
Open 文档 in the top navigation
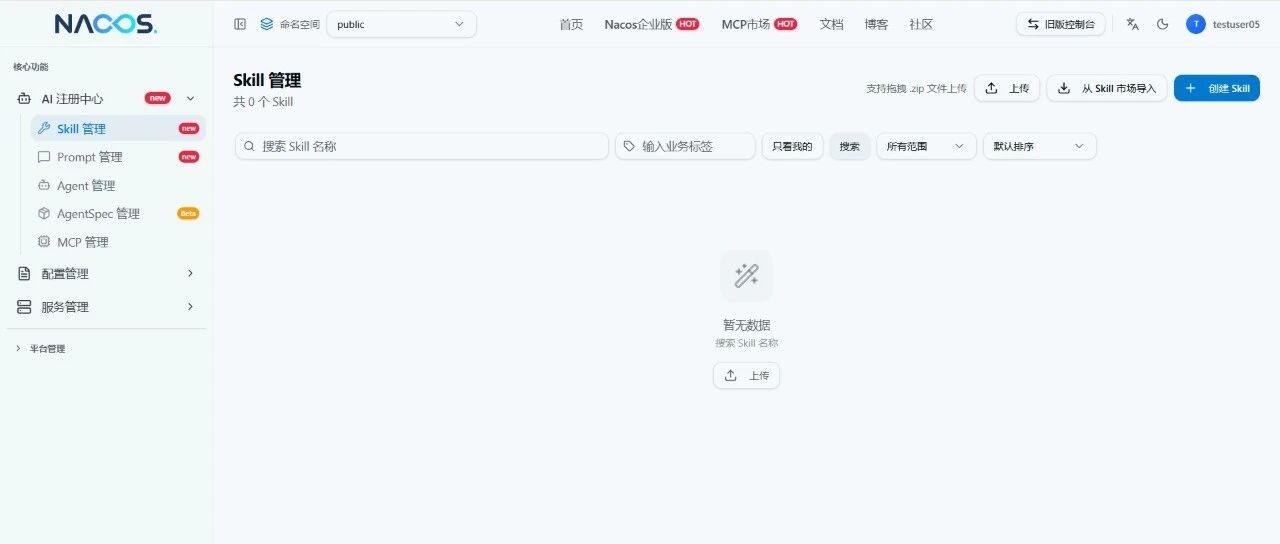[832, 24]
